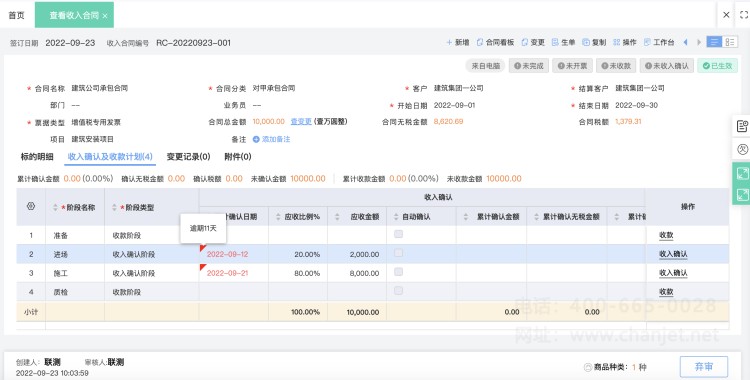Click the 已生效 status badge

click(717, 66)
